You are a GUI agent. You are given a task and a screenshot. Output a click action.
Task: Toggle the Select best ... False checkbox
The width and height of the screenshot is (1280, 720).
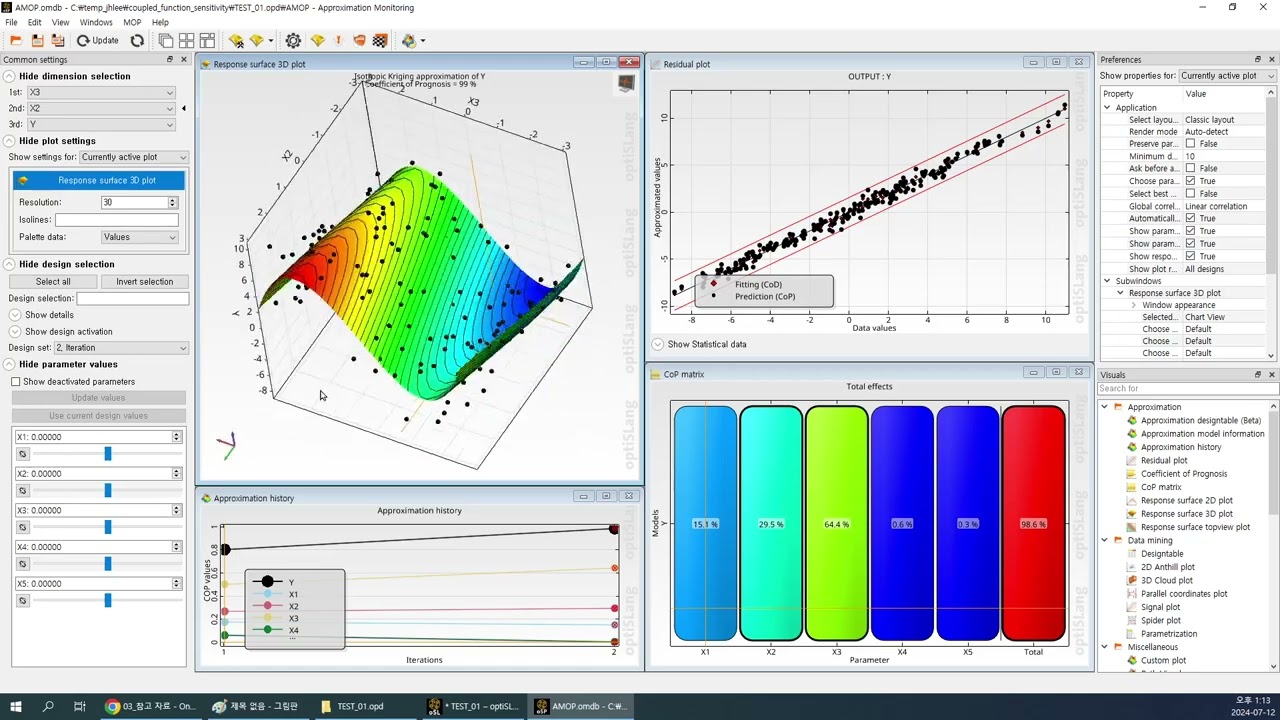(x=1190, y=194)
